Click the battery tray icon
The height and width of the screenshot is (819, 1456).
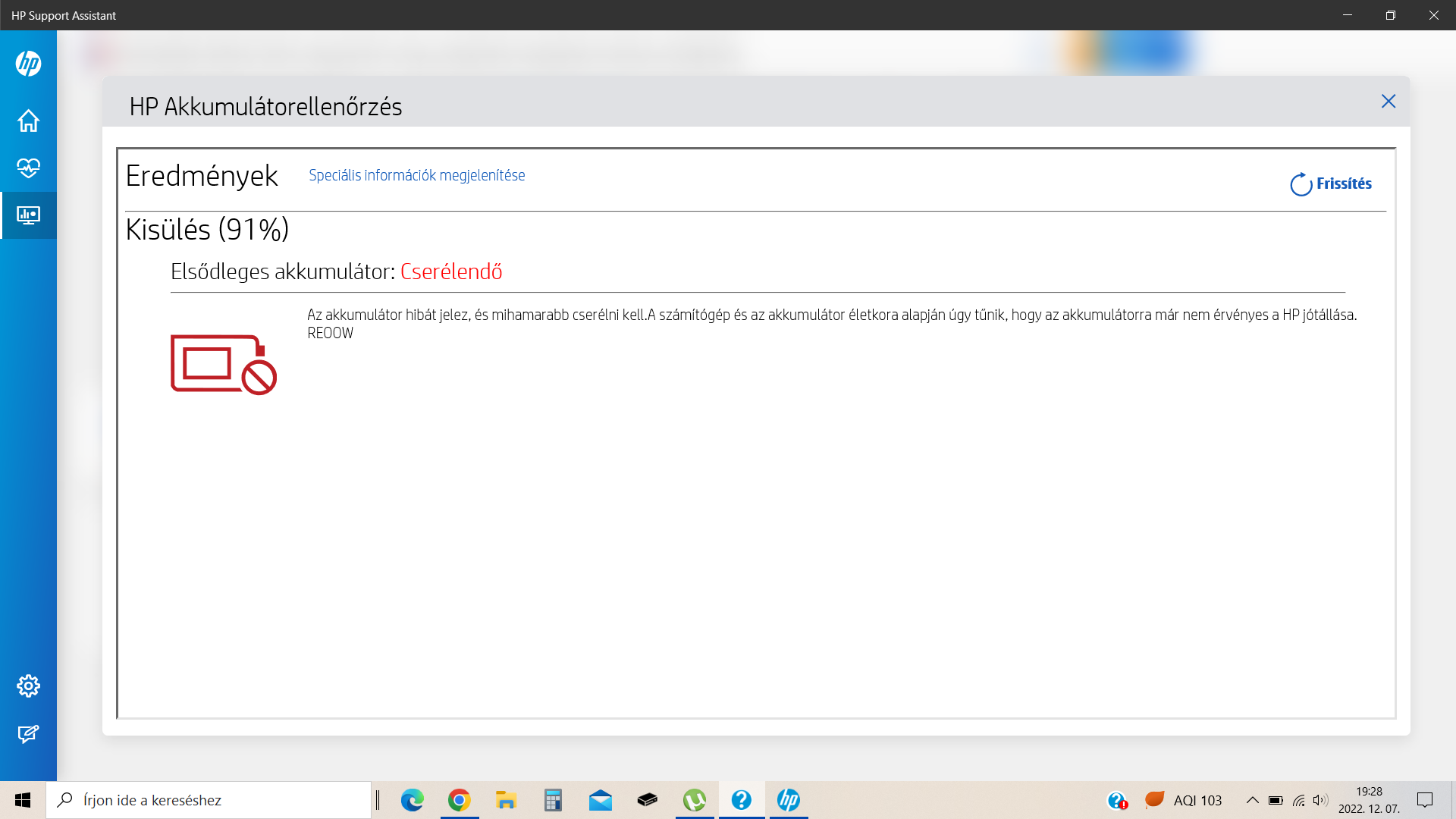1276,800
